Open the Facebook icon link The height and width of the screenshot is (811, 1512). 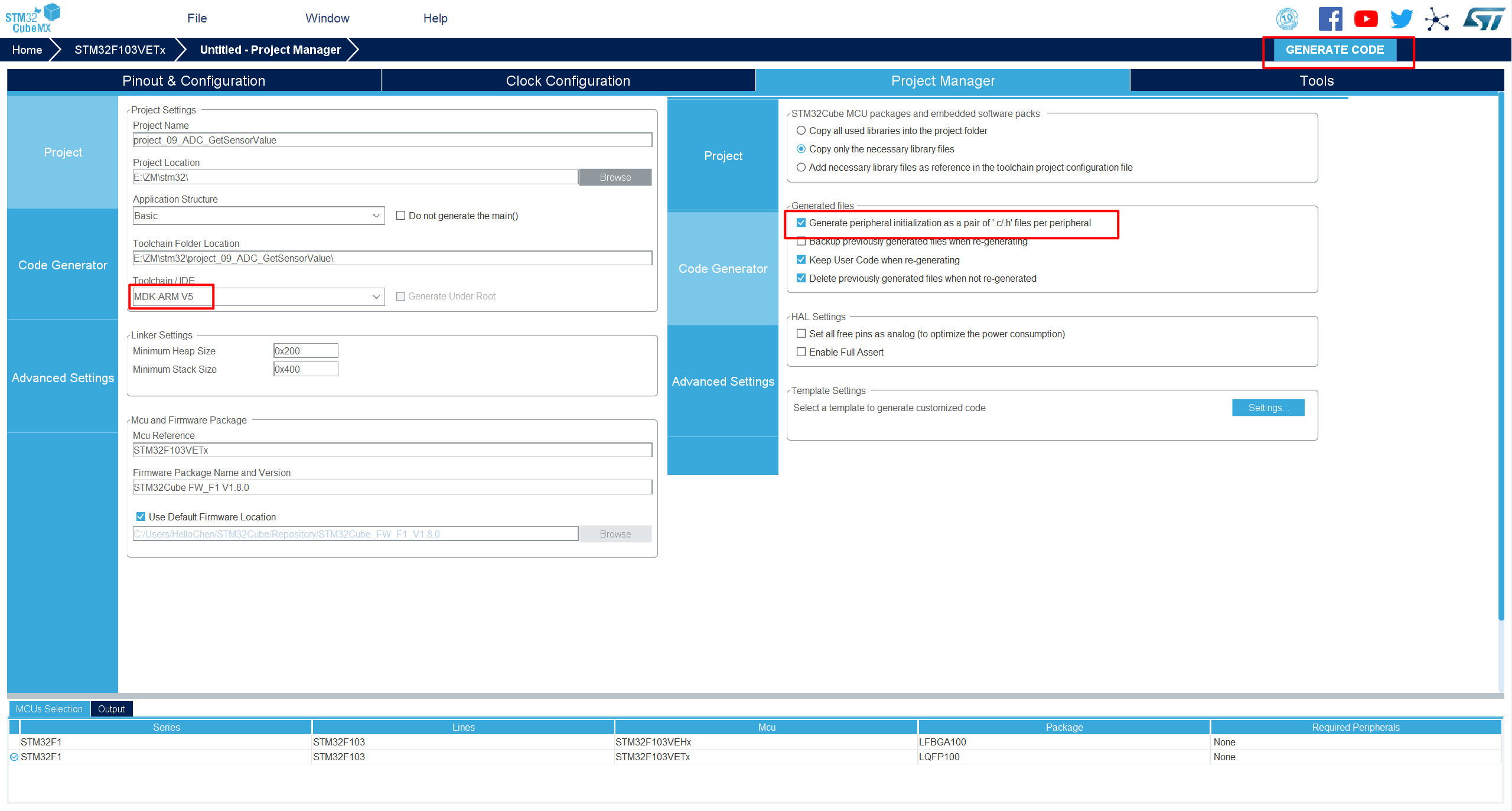pyautogui.click(x=1330, y=19)
